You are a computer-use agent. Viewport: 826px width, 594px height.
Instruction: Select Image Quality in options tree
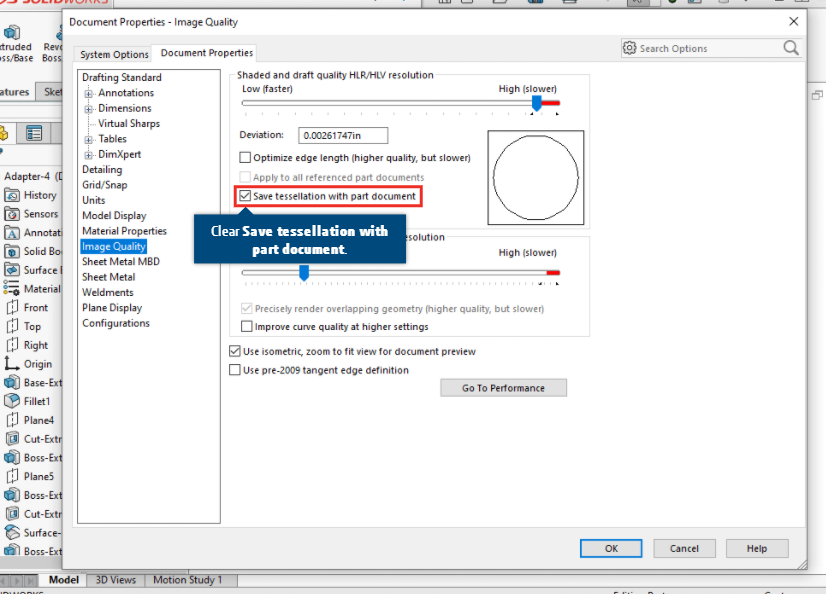click(x=113, y=246)
